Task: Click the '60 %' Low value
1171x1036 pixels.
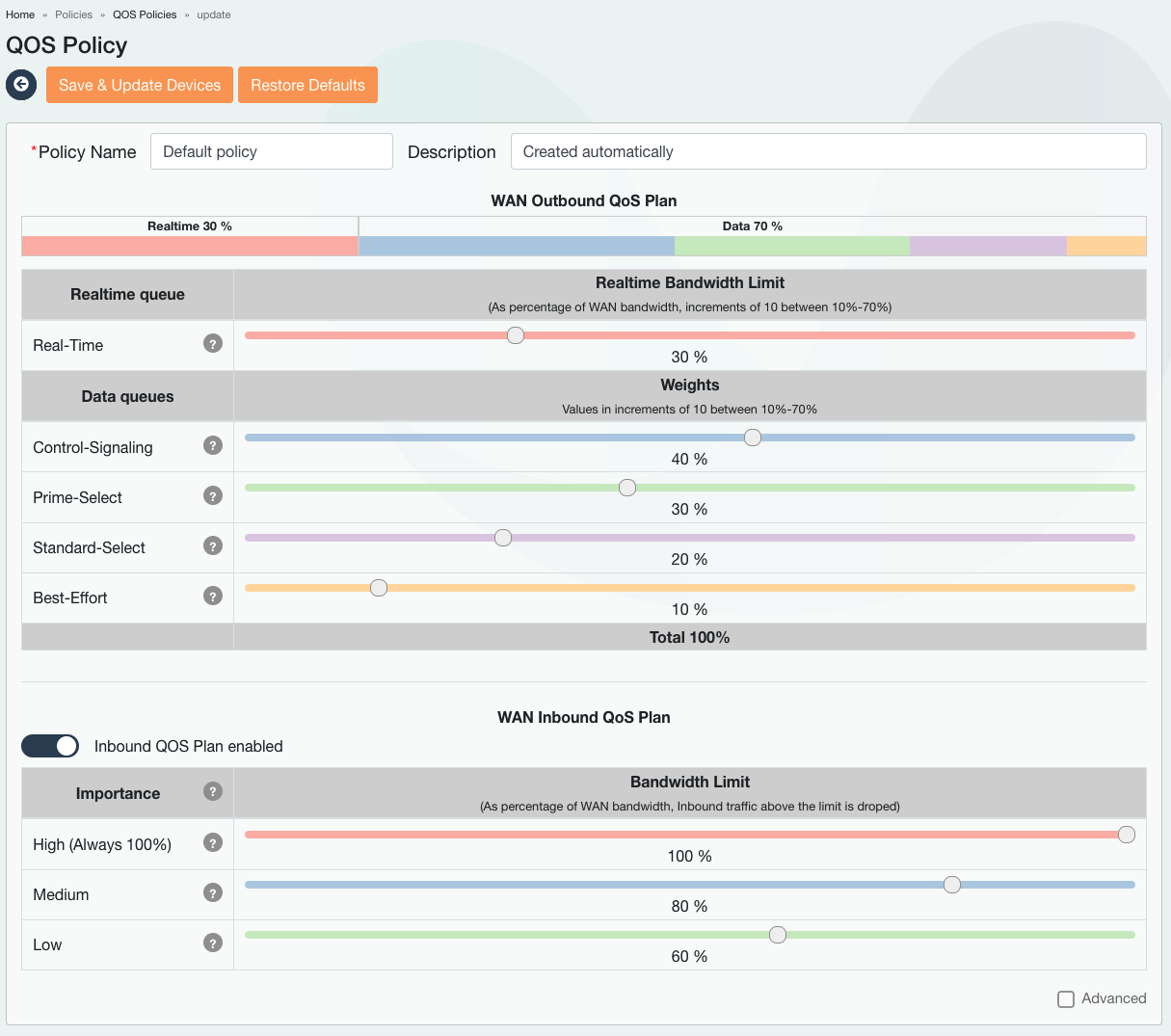Action: tap(689, 956)
